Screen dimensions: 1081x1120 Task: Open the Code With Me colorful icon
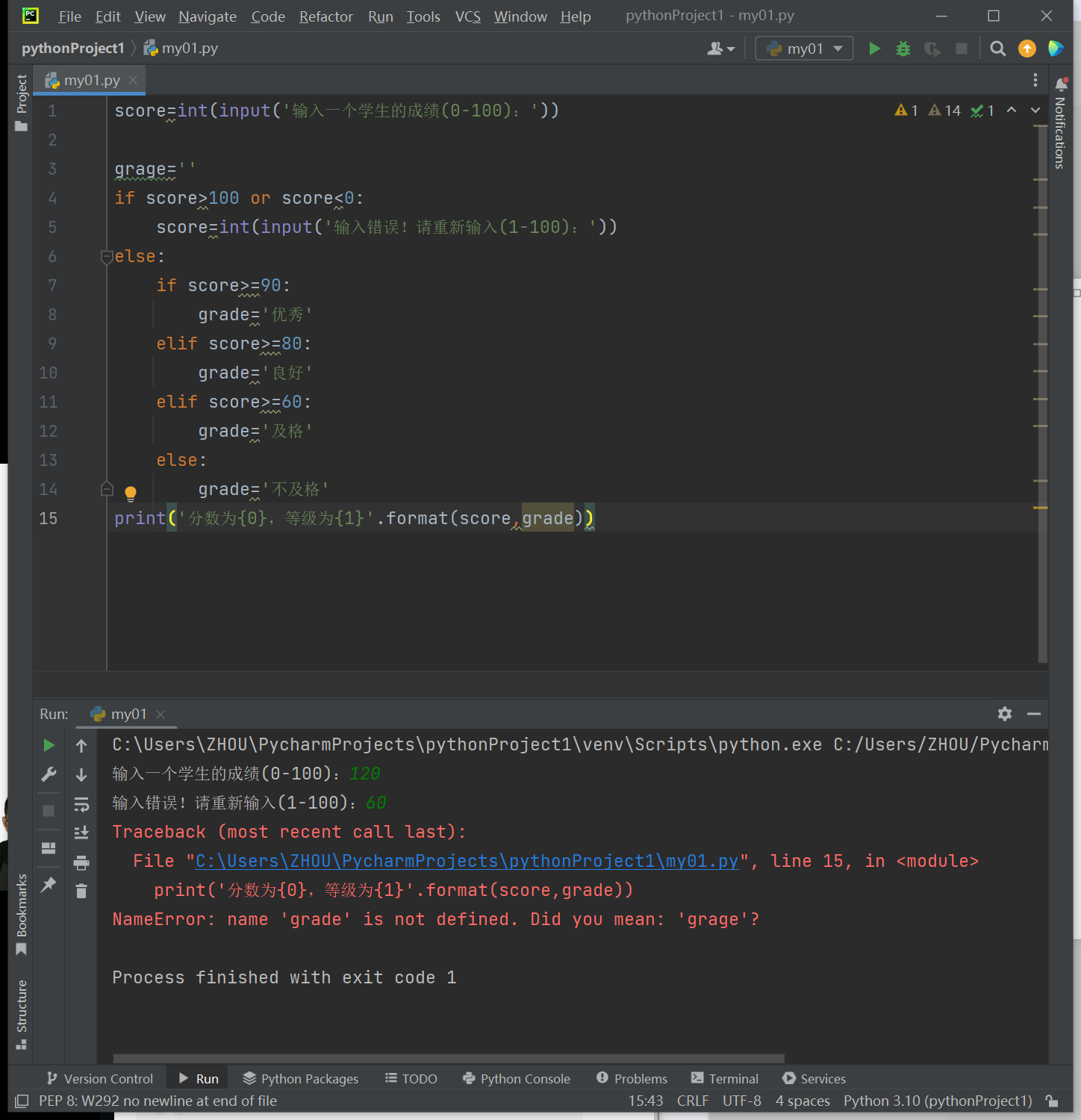(1056, 49)
